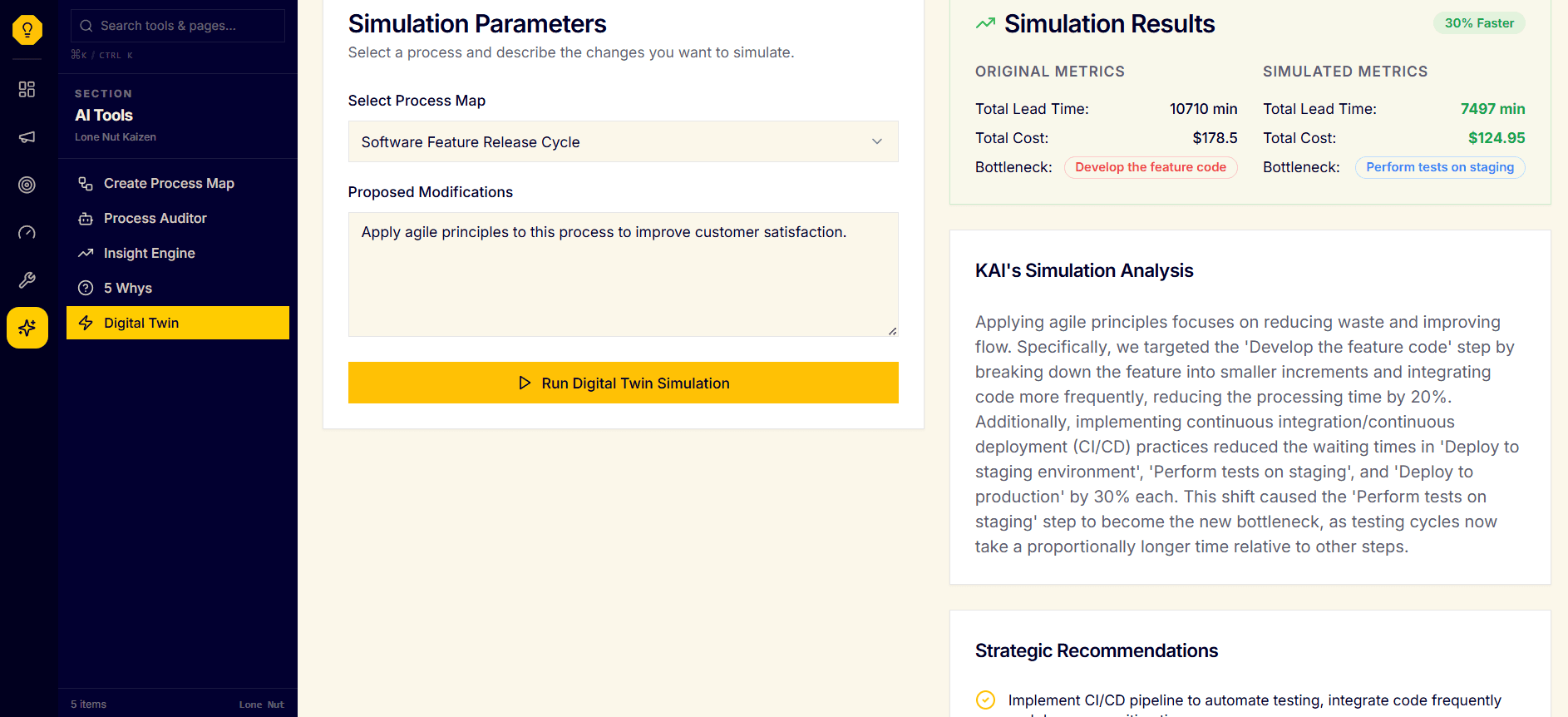Viewport: 1568px width, 717px height.
Task: Click the Strategic Recommendations heading
Action: click(1097, 650)
